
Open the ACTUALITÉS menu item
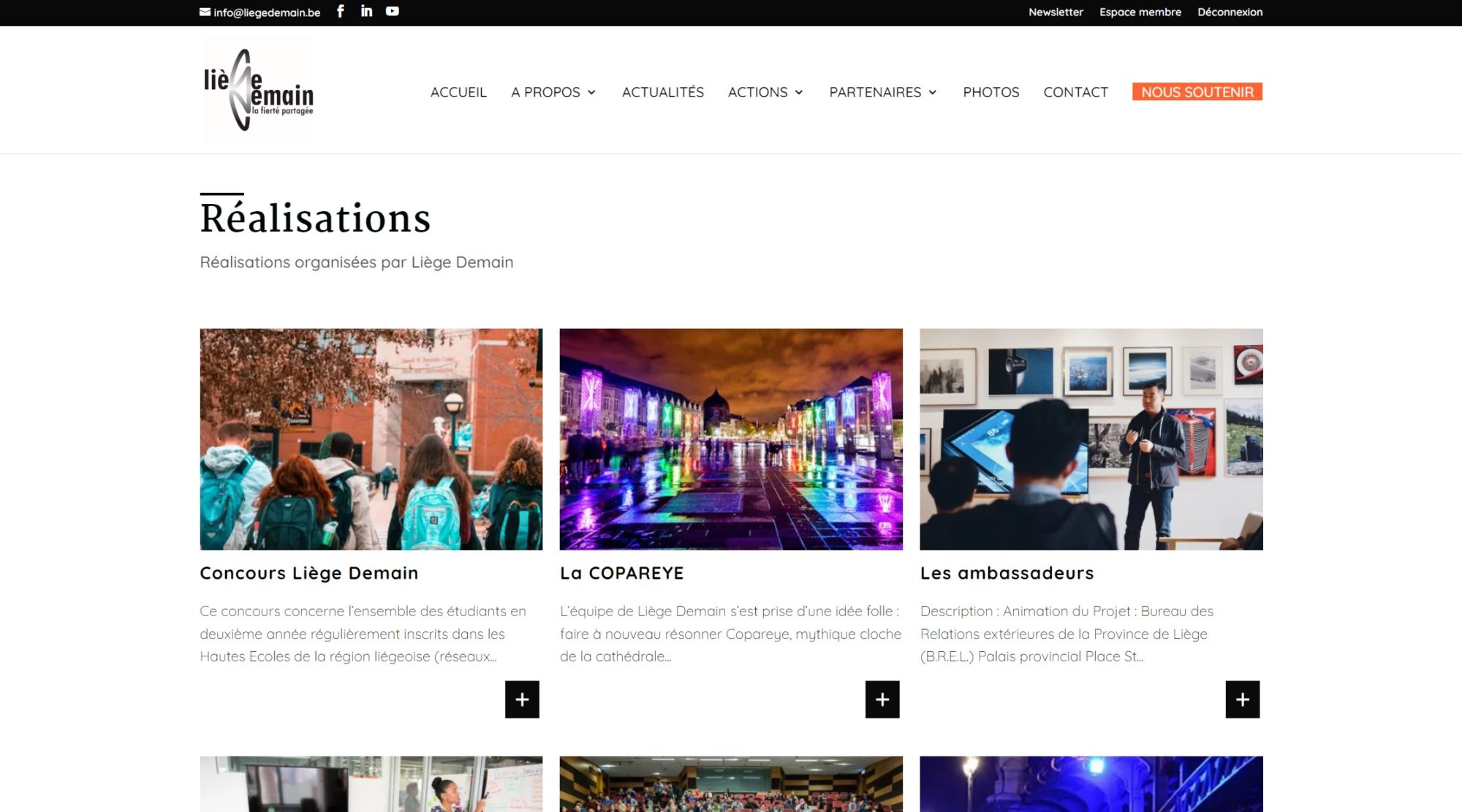click(663, 92)
